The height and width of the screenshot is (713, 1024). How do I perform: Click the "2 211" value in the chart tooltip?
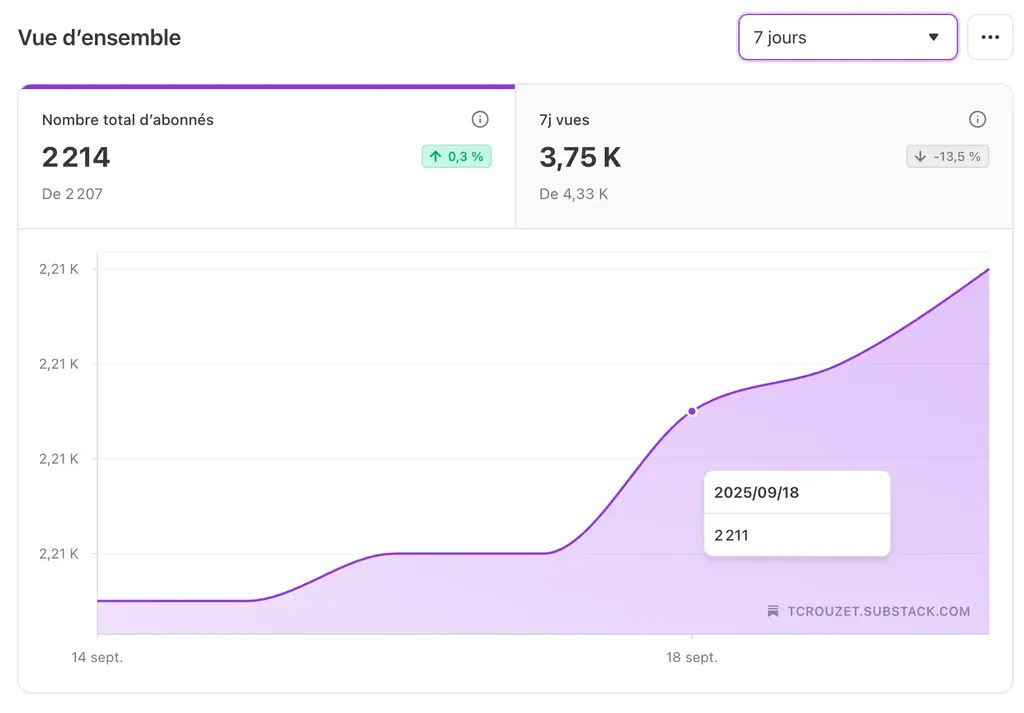click(x=731, y=535)
